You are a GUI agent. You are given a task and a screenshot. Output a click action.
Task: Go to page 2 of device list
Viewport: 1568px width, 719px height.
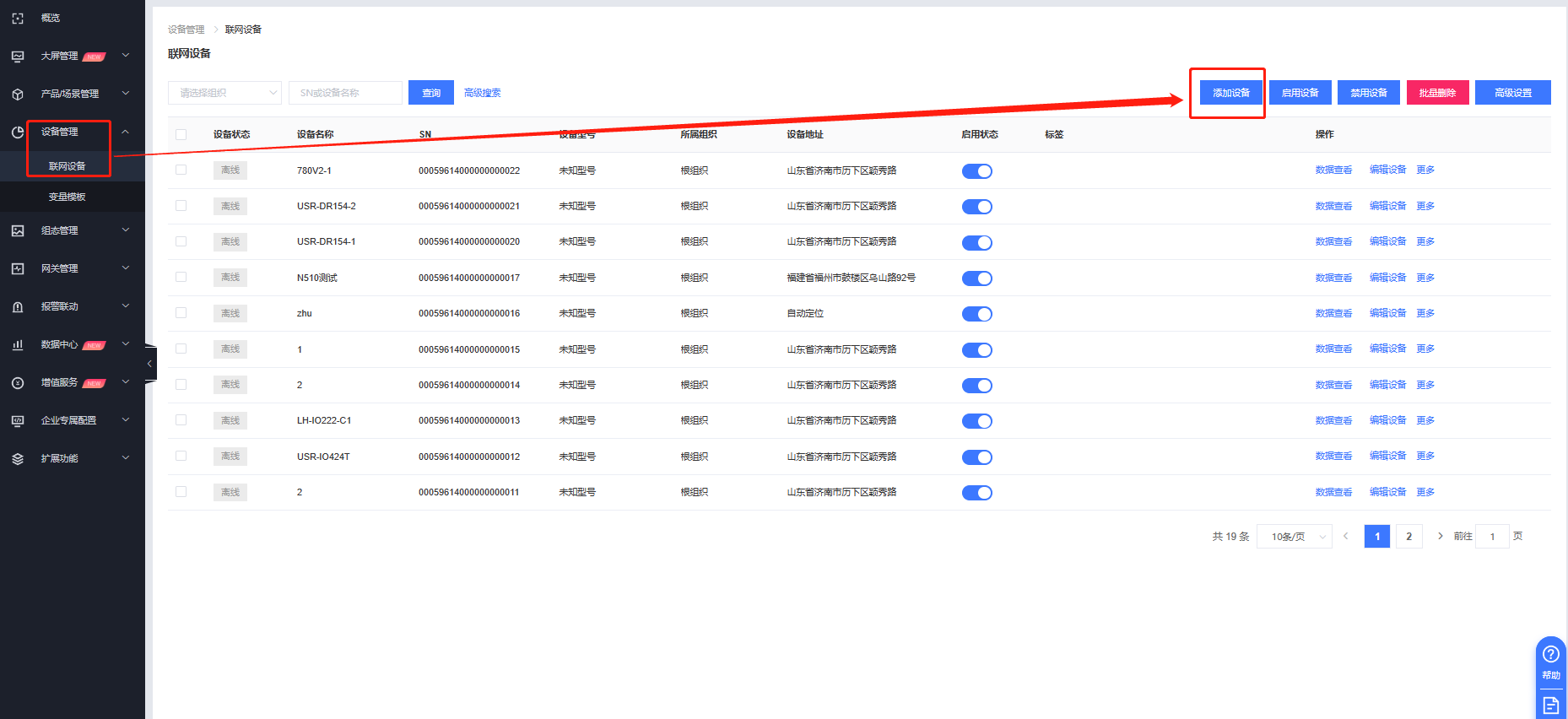1408,537
